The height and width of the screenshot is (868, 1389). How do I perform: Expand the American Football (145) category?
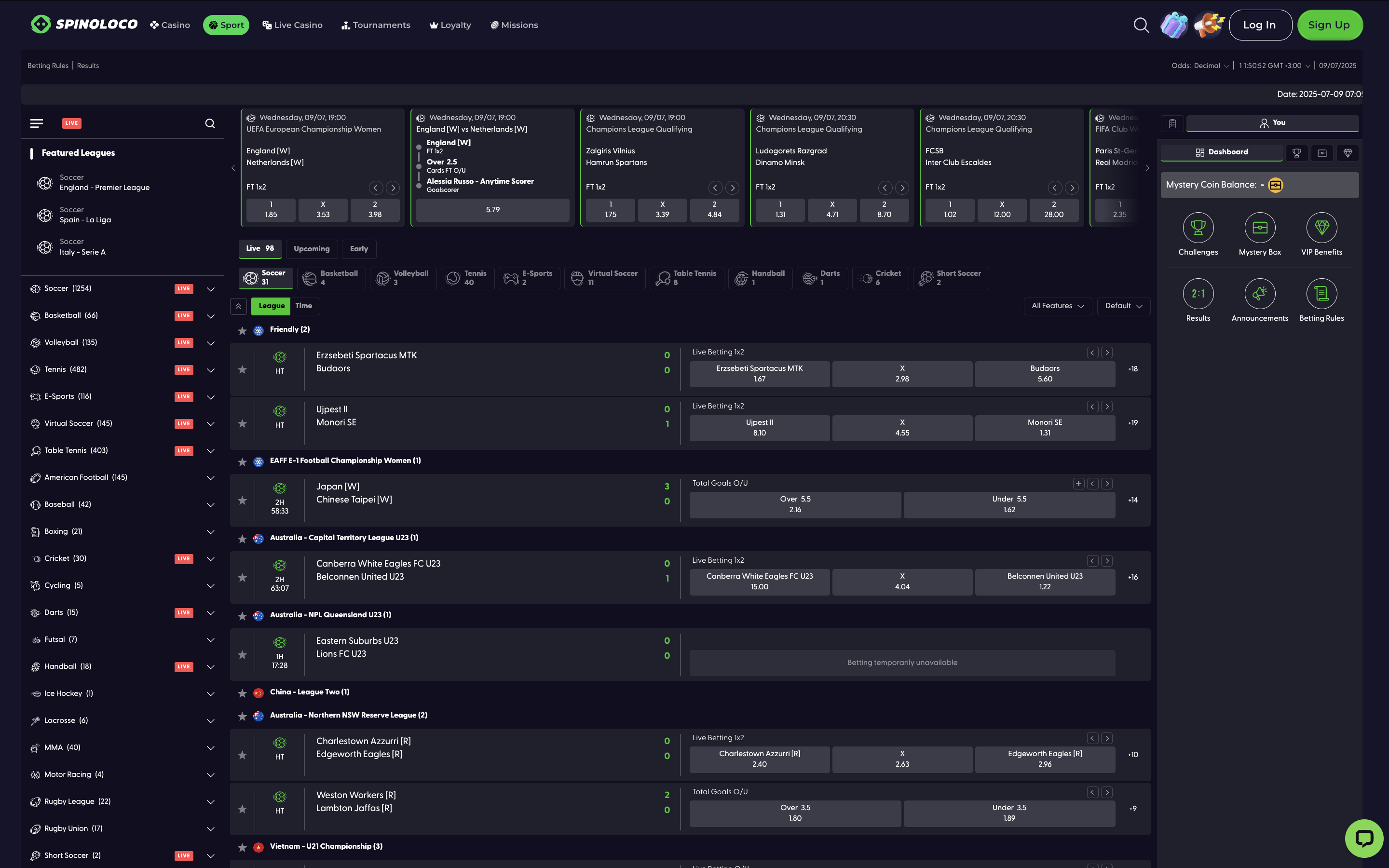point(211,478)
